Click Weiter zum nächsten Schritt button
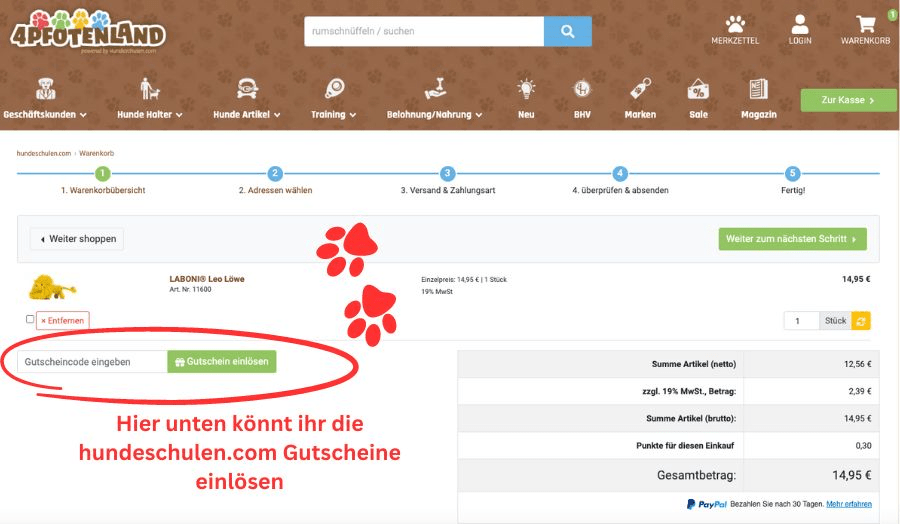900x524 pixels. point(792,239)
